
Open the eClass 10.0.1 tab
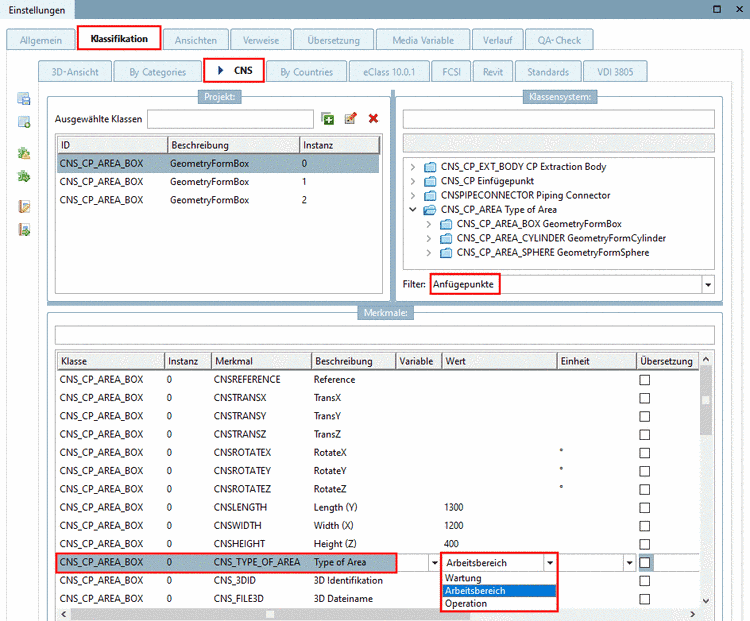click(x=396, y=72)
